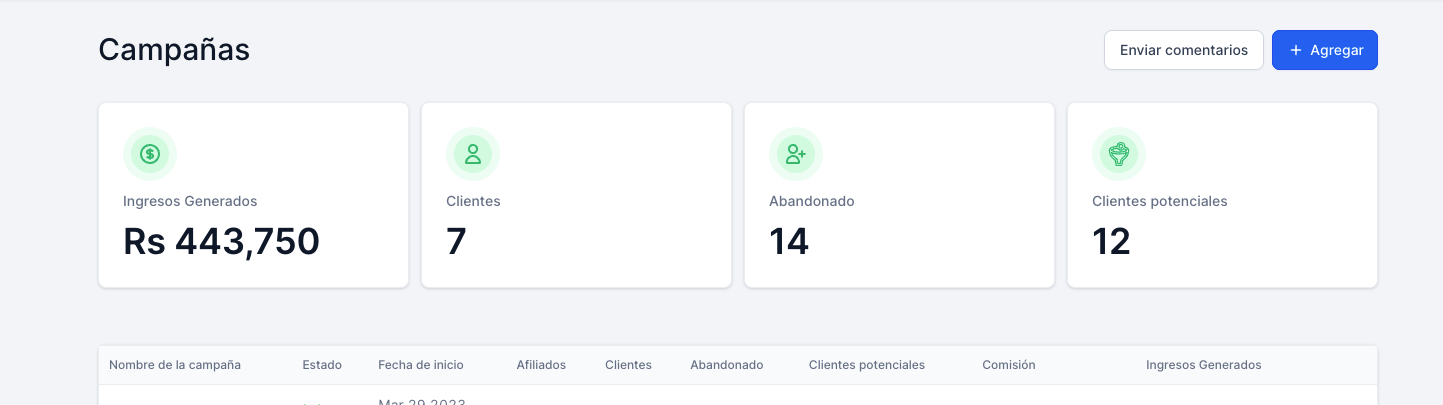Select the Afiliados column header
The height and width of the screenshot is (405, 1443).
[x=541, y=365]
